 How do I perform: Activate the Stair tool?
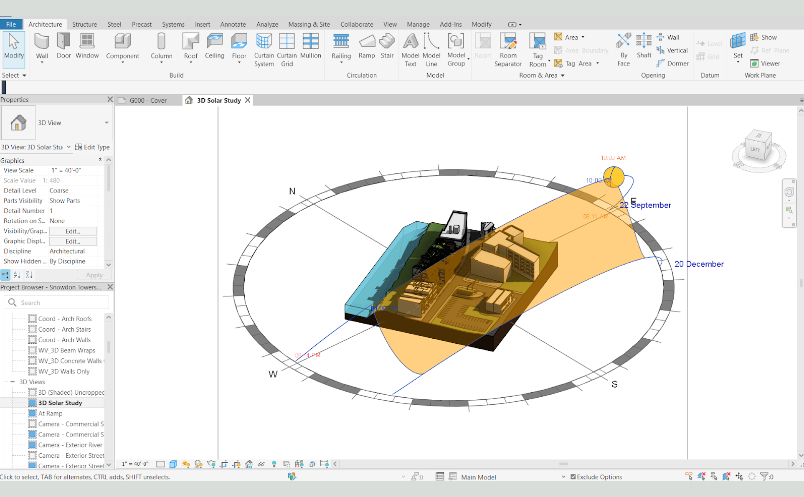[387, 46]
